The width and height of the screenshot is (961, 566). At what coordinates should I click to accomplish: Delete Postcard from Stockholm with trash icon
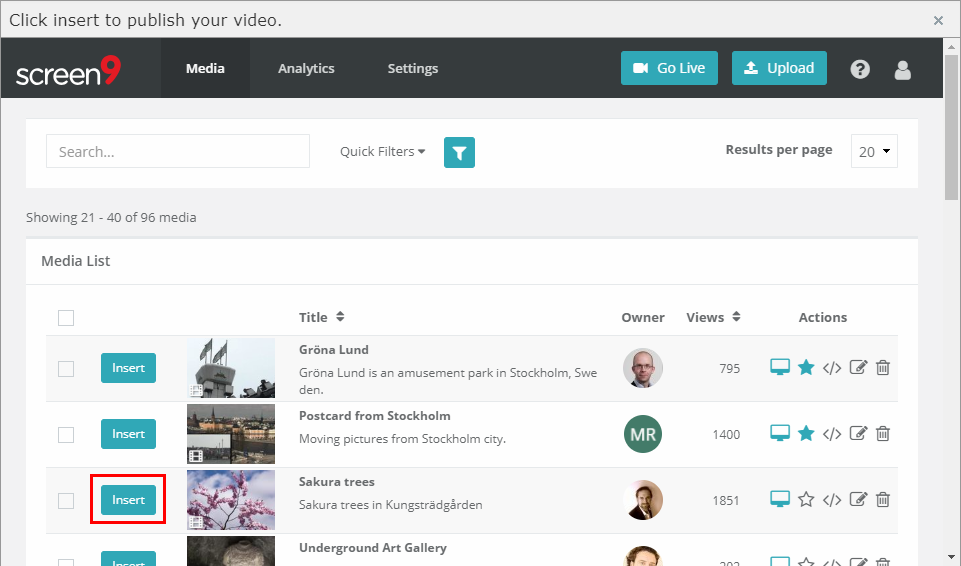(883, 434)
